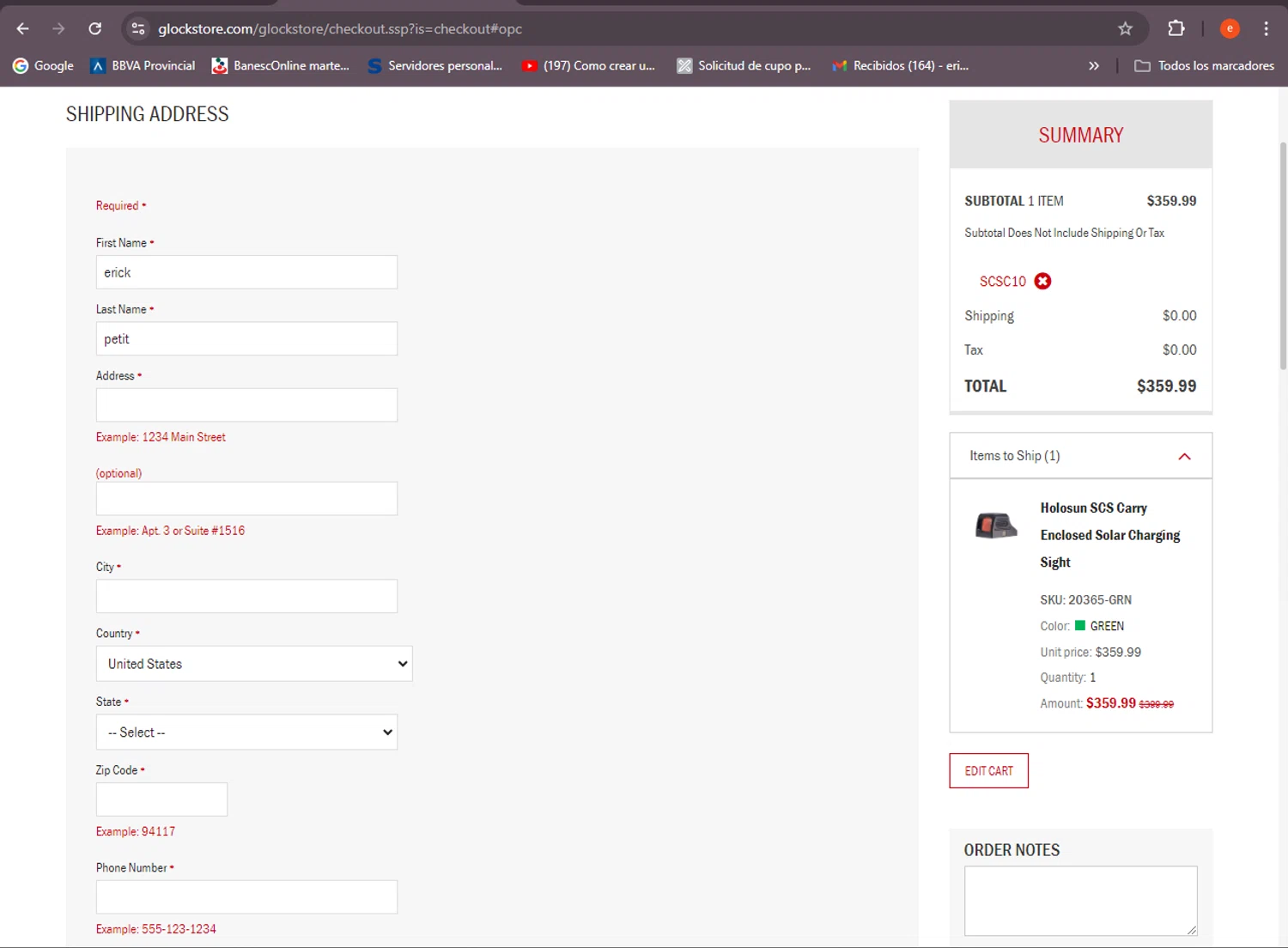Image resolution: width=1288 pixels, height=948 pixels.
Task: Click the Holosun sight product thumbnail
Action: [x=996, y=525]
